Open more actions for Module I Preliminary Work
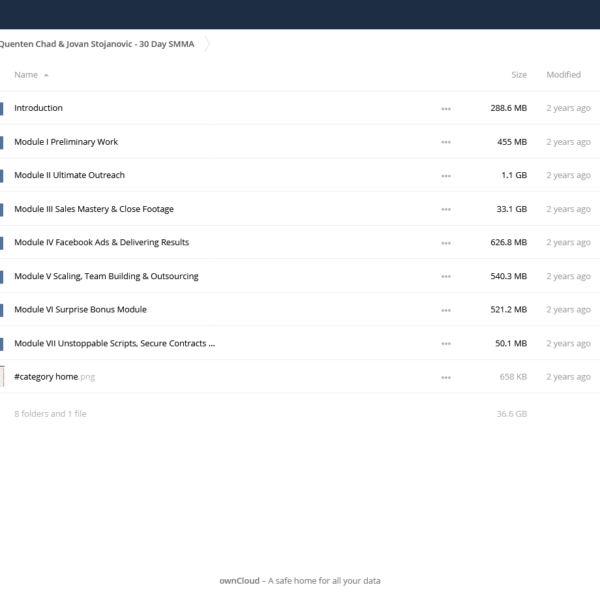 [446, 142]
